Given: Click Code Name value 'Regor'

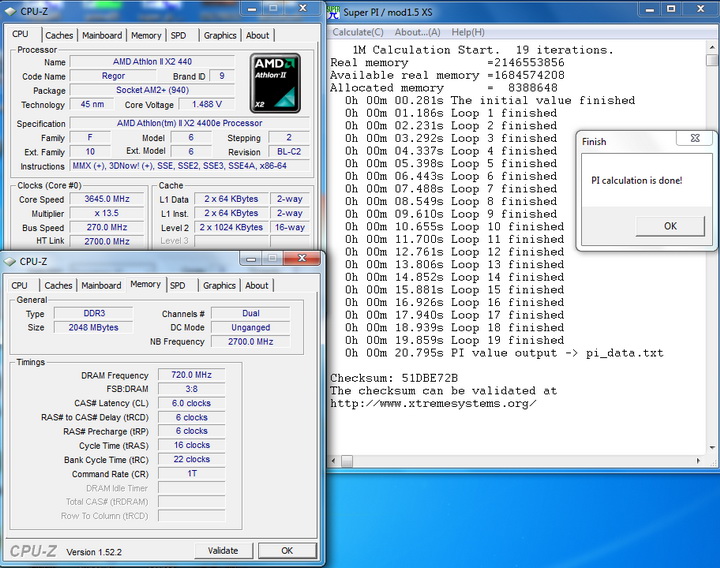Looking at the screenshot, I should coord(113,76).
